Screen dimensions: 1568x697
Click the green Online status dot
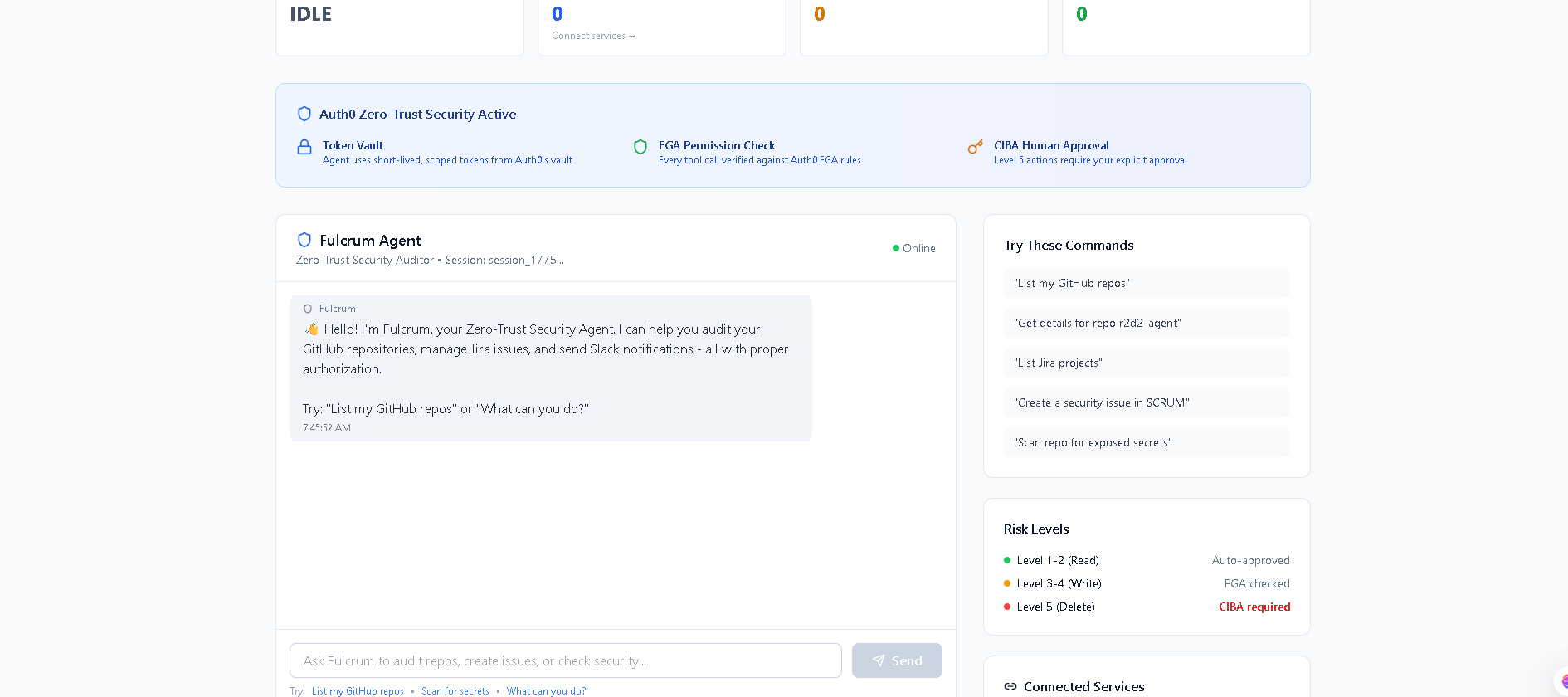click(896, 248)
